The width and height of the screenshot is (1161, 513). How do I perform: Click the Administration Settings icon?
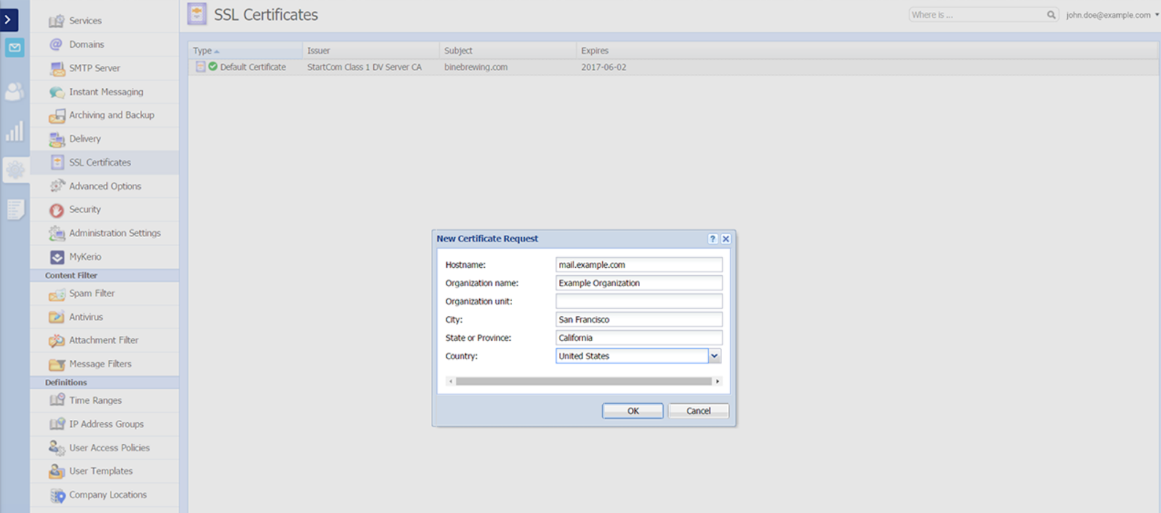coord(56,233)
